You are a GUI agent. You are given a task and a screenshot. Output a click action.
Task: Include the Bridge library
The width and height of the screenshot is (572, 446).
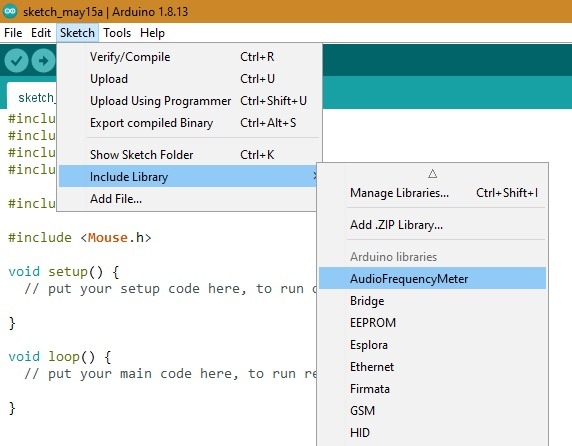[432, 301]
